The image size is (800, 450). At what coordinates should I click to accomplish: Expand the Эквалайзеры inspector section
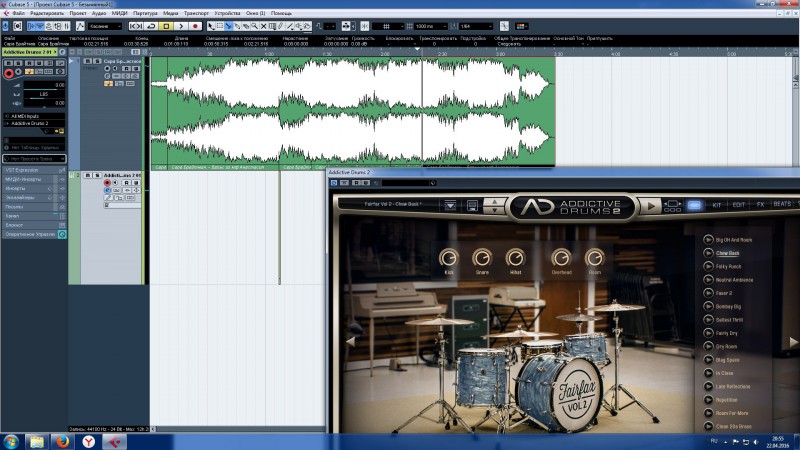click(34, 197)
